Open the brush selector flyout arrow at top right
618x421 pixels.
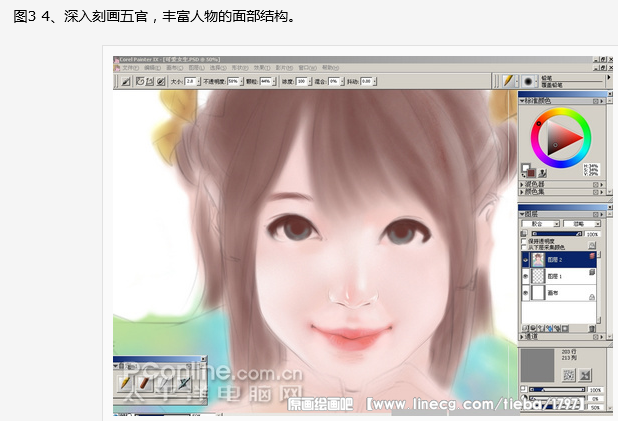pyautogui.click(x=609, y=78)
